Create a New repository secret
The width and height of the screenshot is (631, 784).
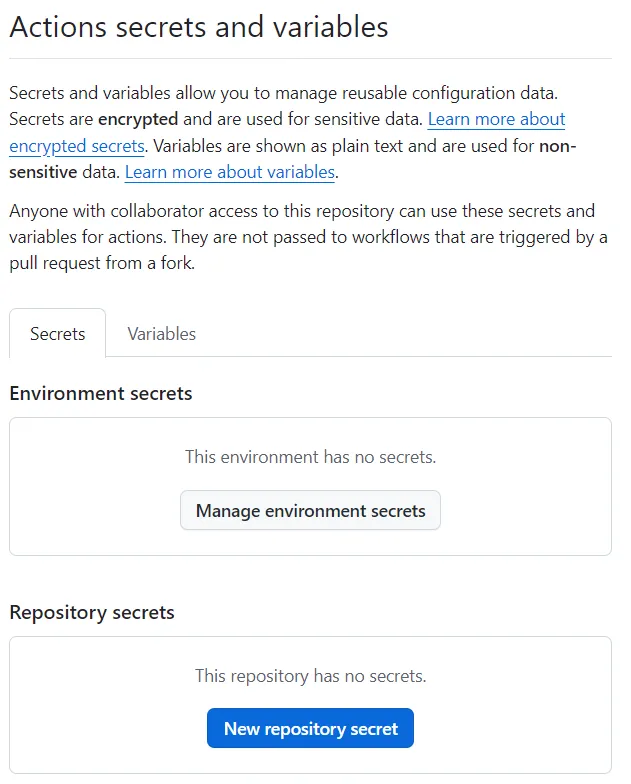tap(310, 728)
